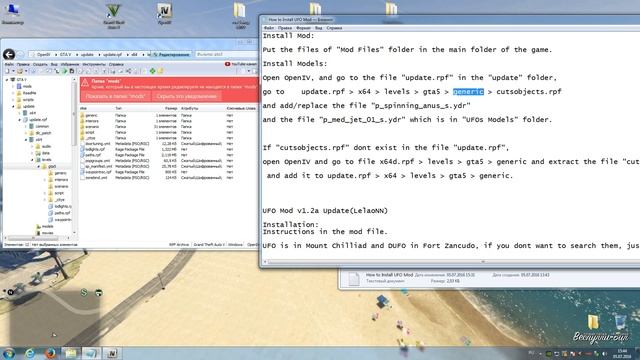Open the Windows Start button
The width and height of the screenshot is (640, 360).
click(x=9, y=353)
